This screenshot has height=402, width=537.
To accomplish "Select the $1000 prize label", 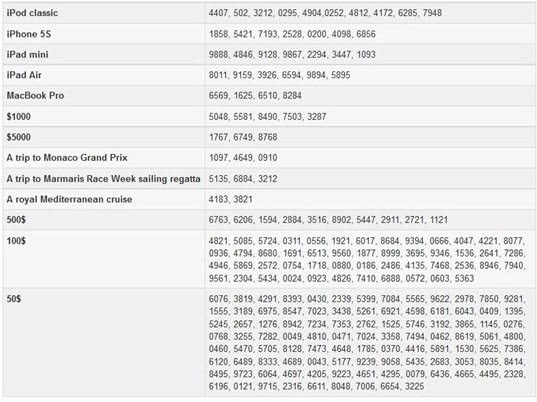I will coord(18,116).
